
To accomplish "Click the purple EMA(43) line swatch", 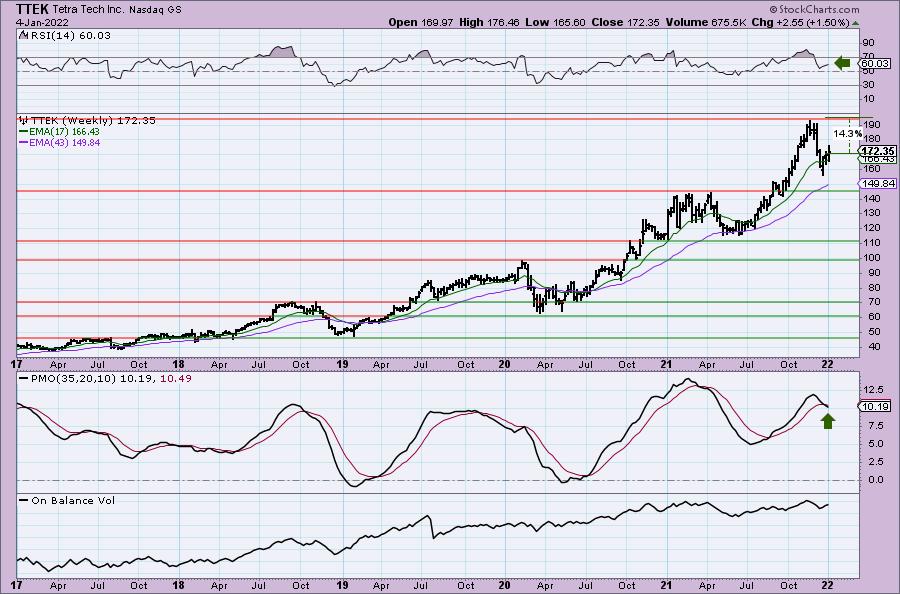I will [24, 143].
